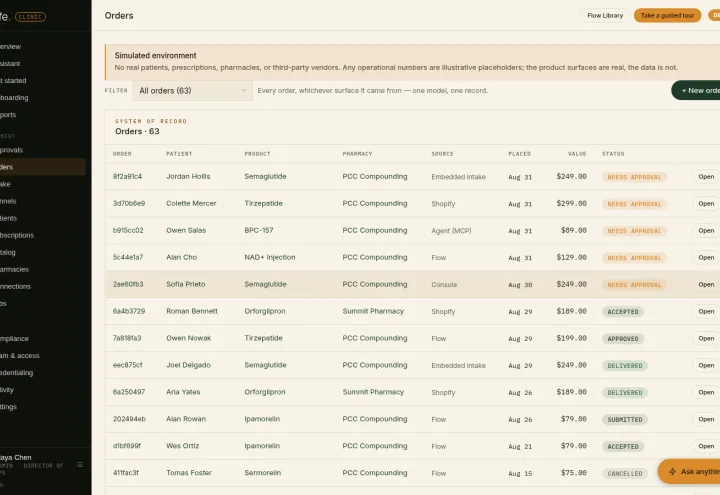Open Channels in the sidebar

pyautogui.click(x=42, y=201)
